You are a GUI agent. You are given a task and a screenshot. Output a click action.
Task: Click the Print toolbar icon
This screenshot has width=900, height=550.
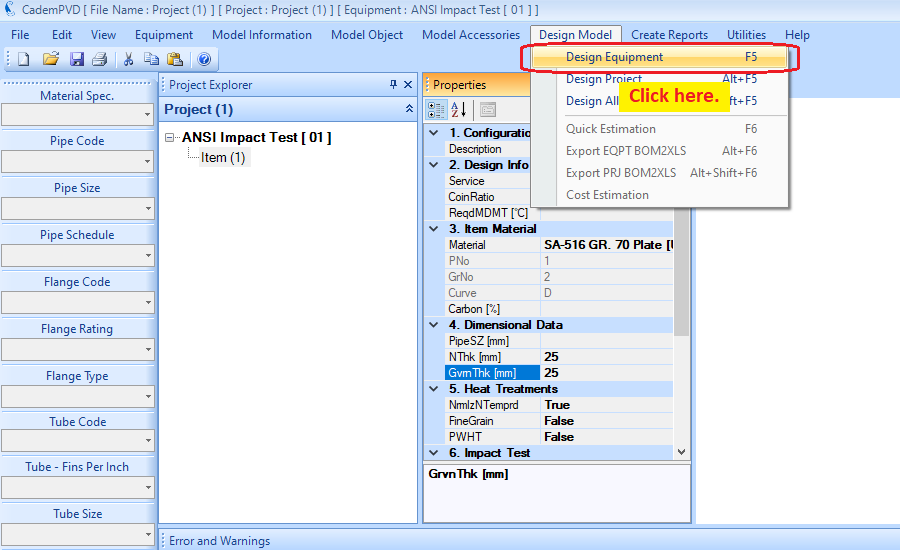pyautogui.click(x=99, y=60)
